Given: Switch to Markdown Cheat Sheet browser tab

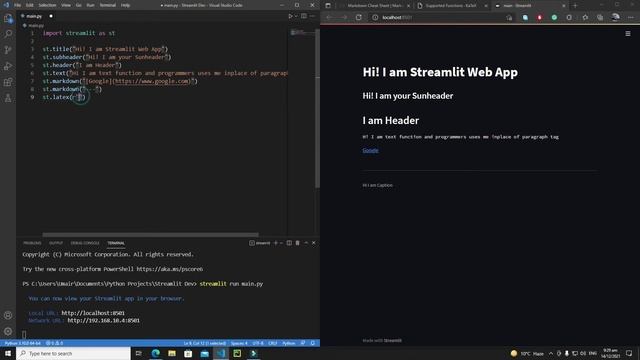Looking at the screenshot, I should point(376,6).
